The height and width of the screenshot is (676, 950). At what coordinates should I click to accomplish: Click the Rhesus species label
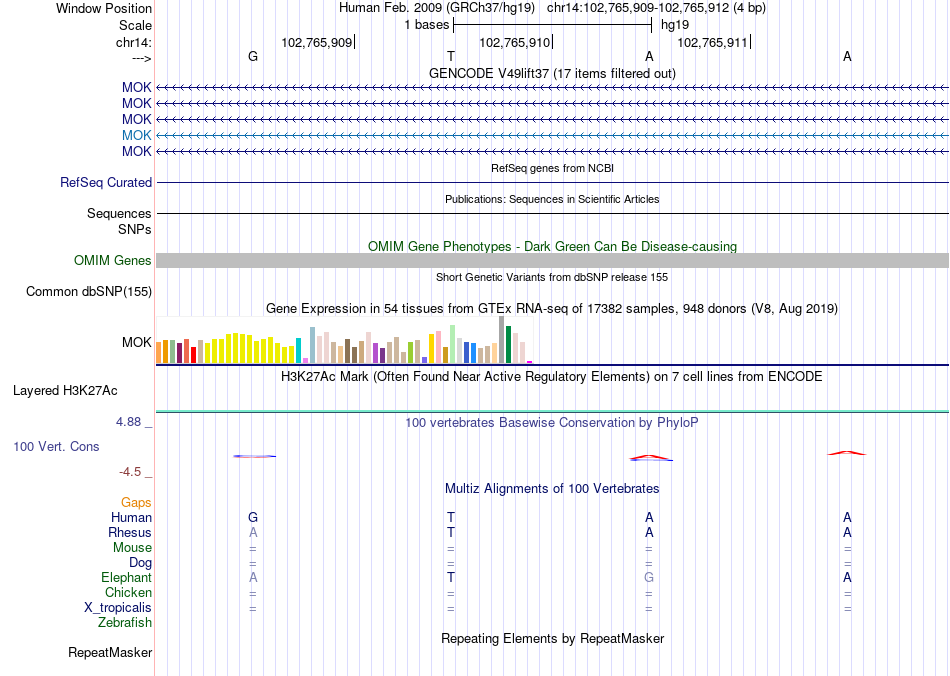130,532
